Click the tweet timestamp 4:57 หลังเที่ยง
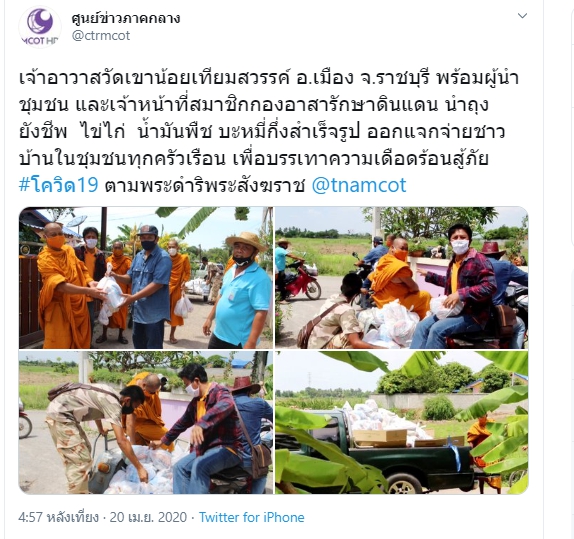 [x=59, y=517]
